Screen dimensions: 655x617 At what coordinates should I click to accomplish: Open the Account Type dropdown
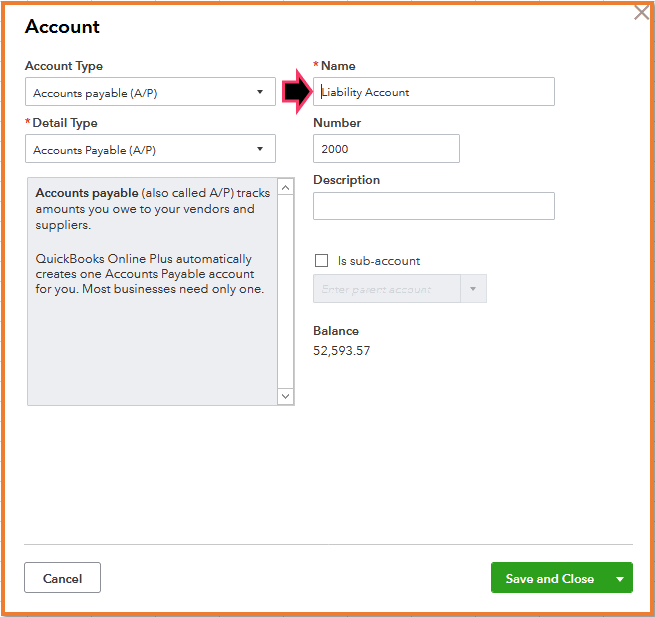[x=150, y=92]
